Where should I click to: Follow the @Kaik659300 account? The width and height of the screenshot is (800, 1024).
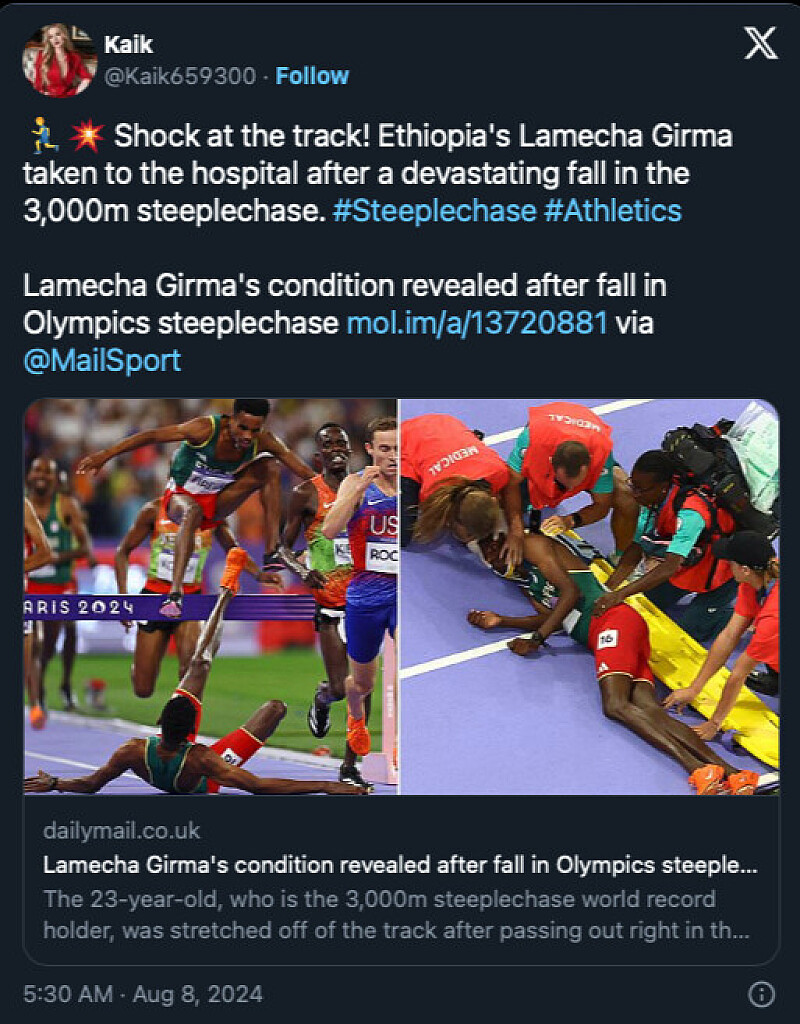[x=312, y=76]
